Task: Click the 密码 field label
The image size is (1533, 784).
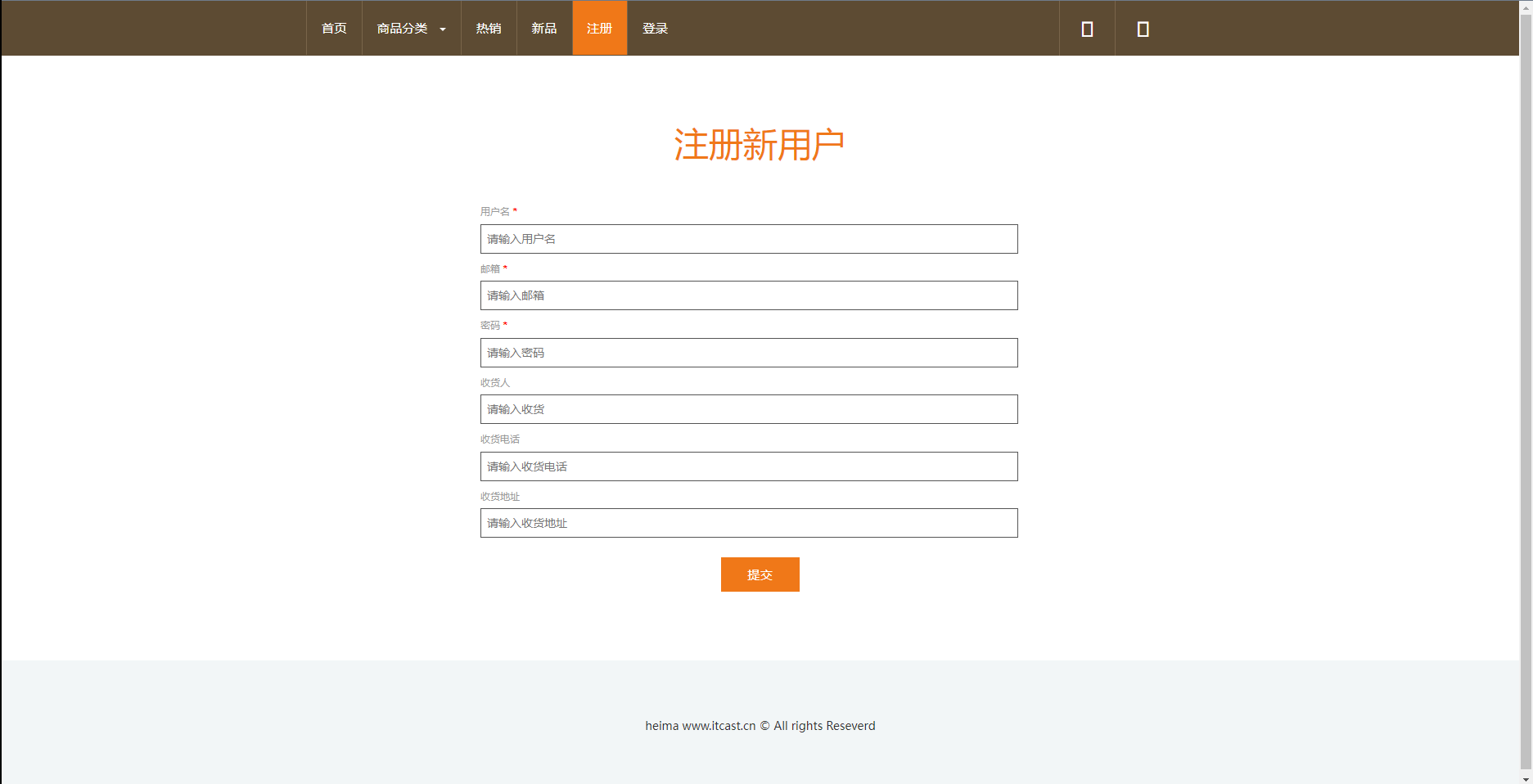Action: click(x=490, y=326)
